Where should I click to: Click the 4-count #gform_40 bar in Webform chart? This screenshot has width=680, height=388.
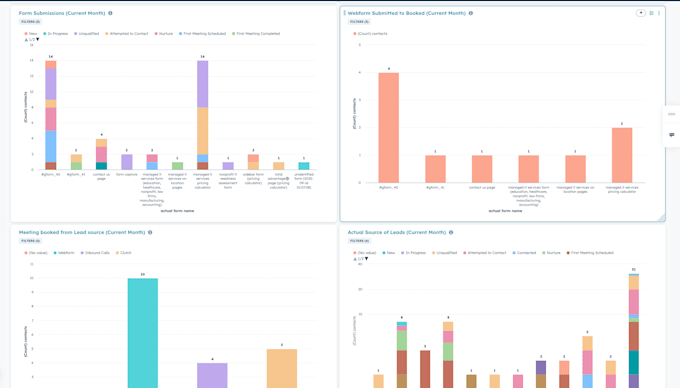click(x=389, y=127)
